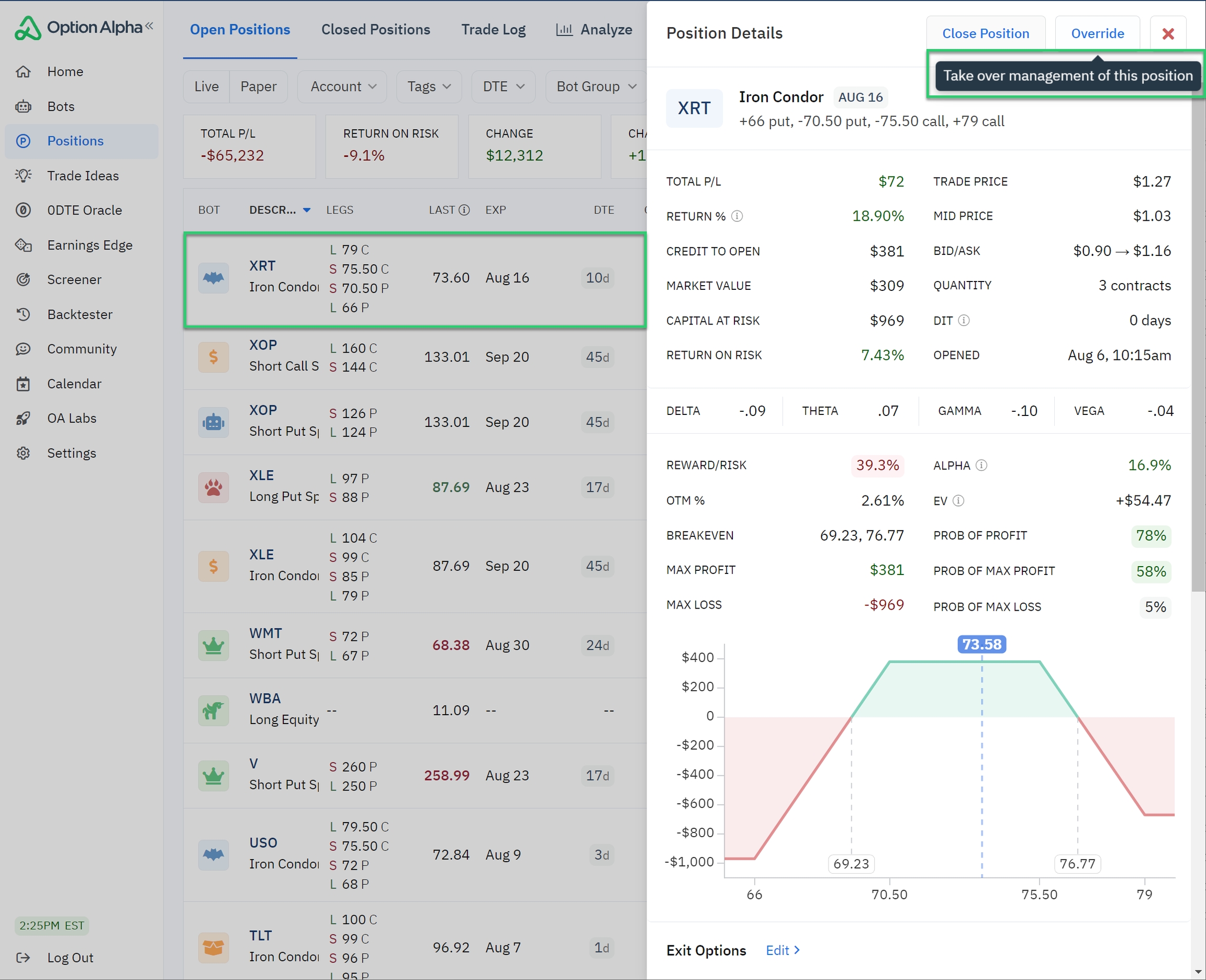Click Edit link beside Exit Options

(782, 950)
